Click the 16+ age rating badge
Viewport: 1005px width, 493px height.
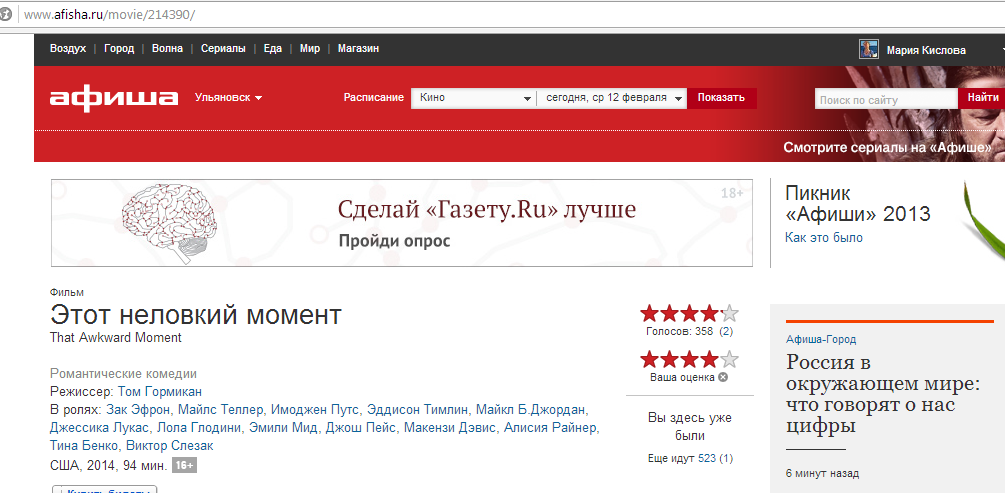click(185, 465)
